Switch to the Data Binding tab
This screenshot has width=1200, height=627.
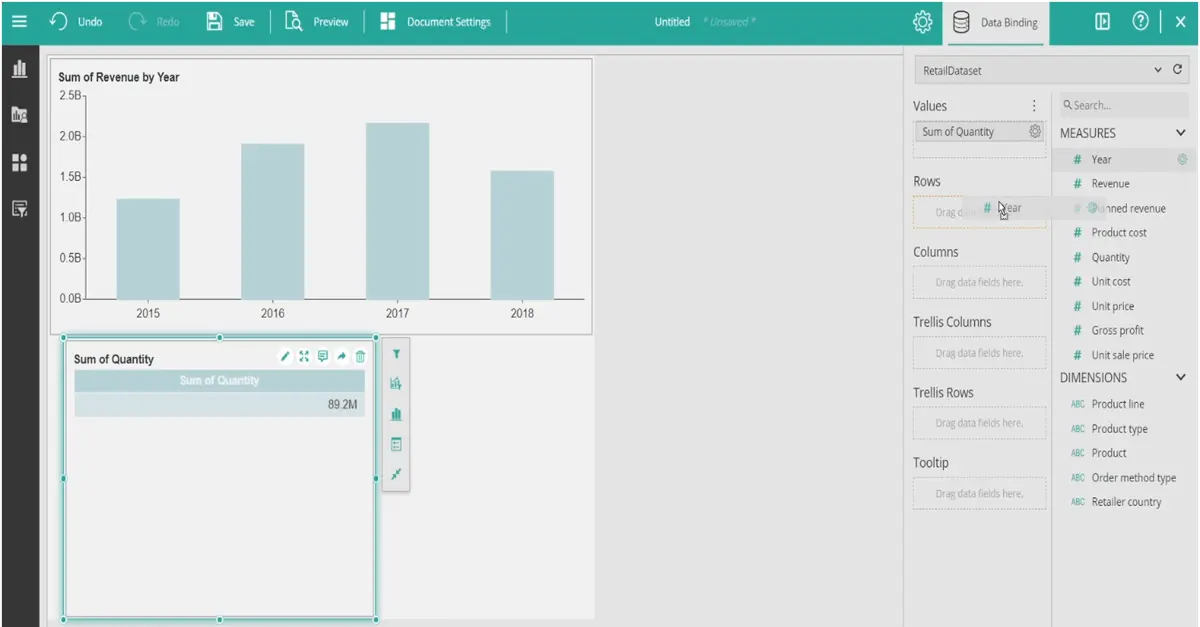tap(995, 22)
